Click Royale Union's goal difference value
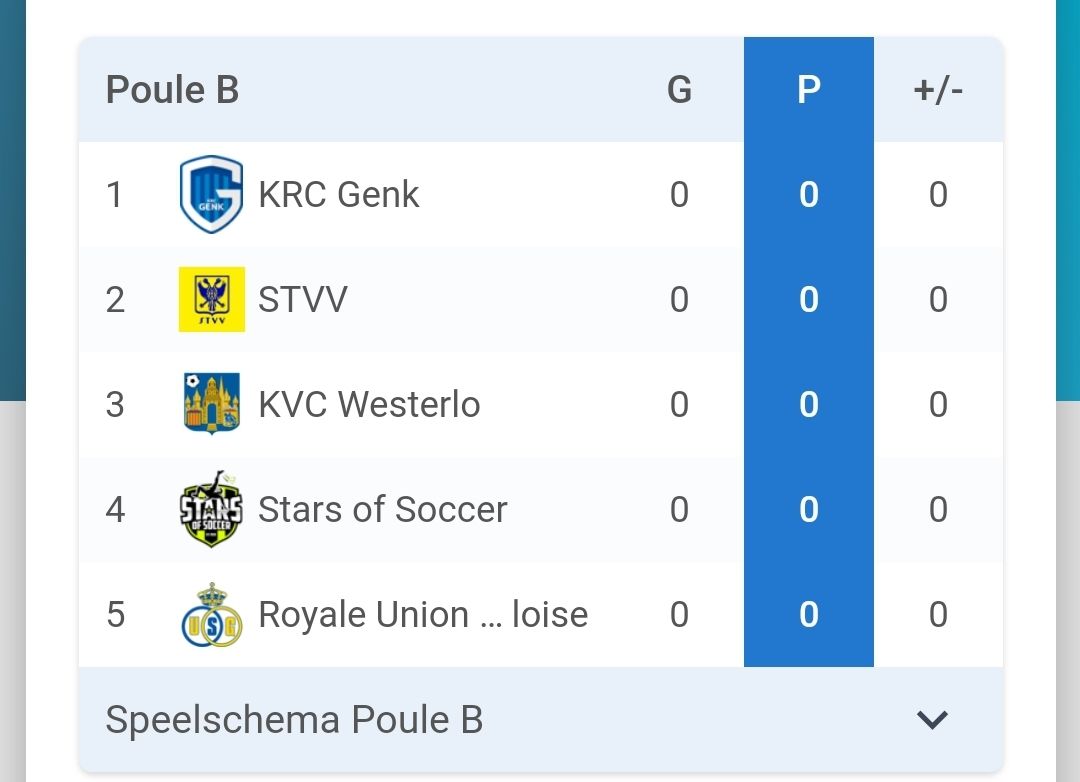The width and height of the screenshot is (1080, 782). click(938, 614)
